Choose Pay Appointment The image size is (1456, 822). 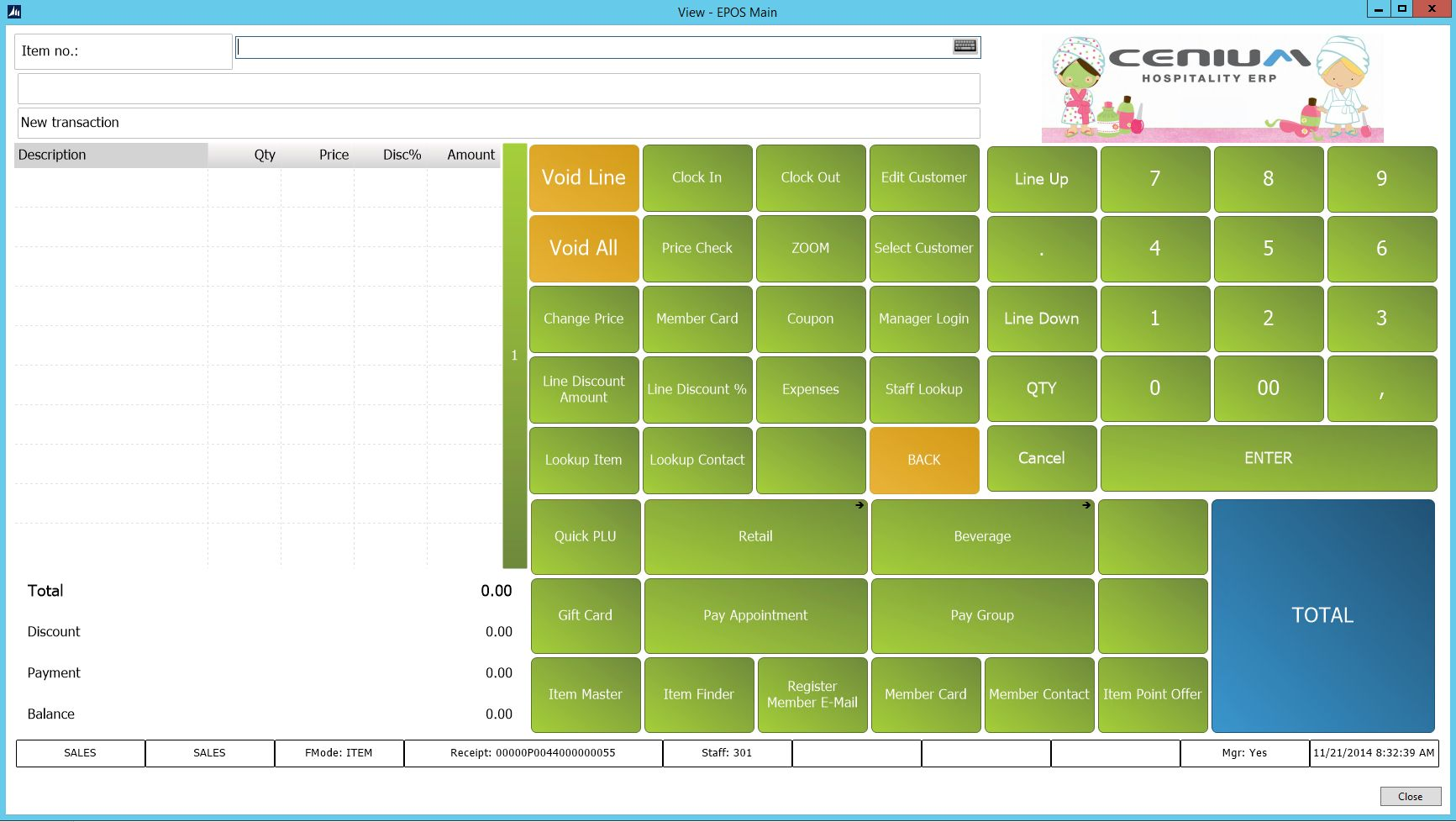coord(754,614)
